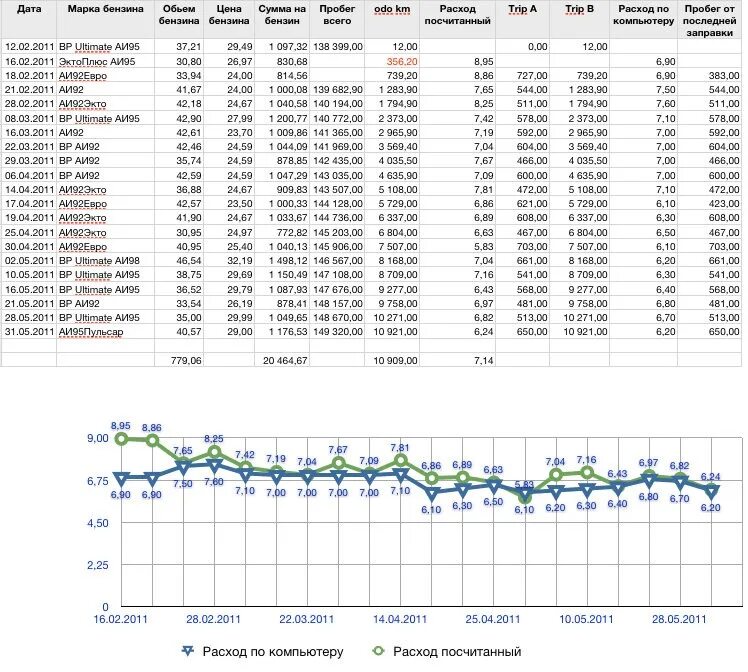This screenshot has width=748, height=672.
Task: Select date cell 12.02.2011
Action: 29,47
